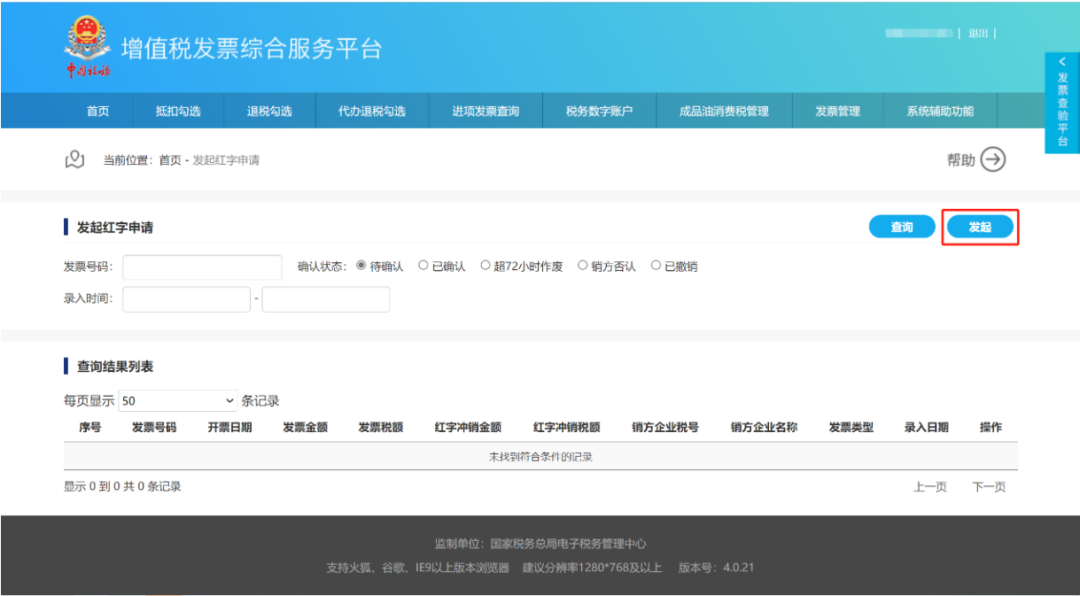Select the 超72小时作废 radio option
This screenshot has height=596, width=1080.
(x=486, y=266)
